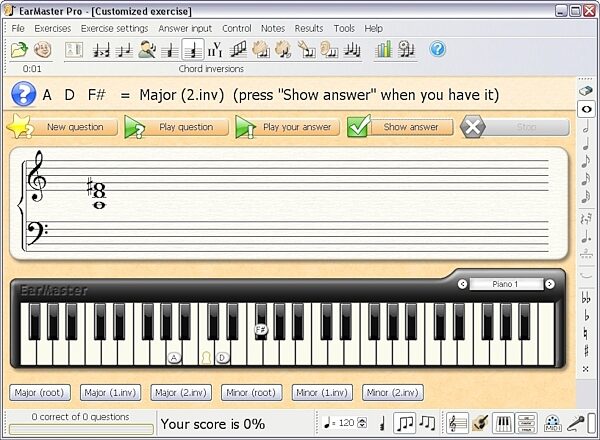The image size is (600, 440).
Task: Select the double sharp accidental
Action: click(586, 369)
